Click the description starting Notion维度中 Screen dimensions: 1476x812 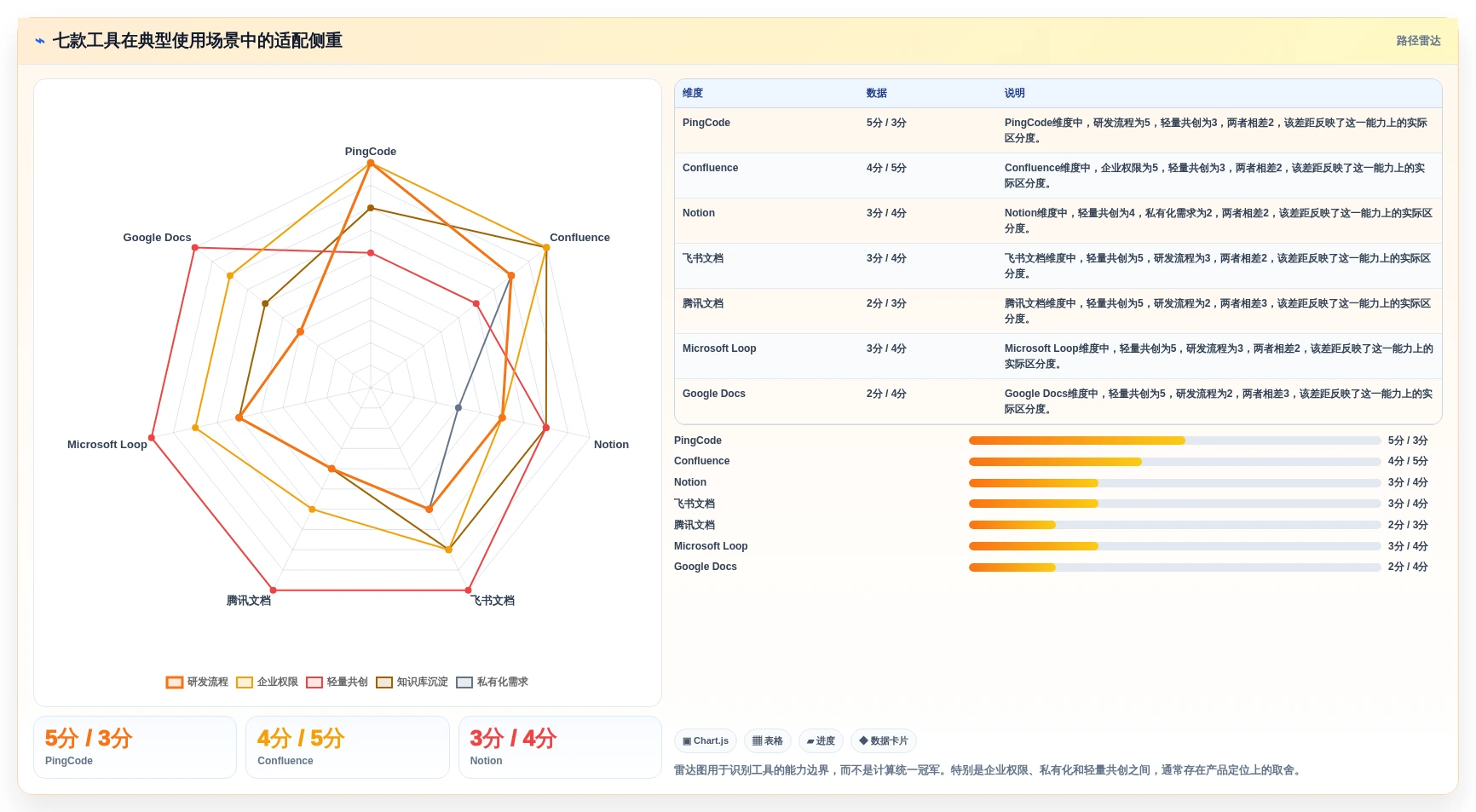(1219, 221)
